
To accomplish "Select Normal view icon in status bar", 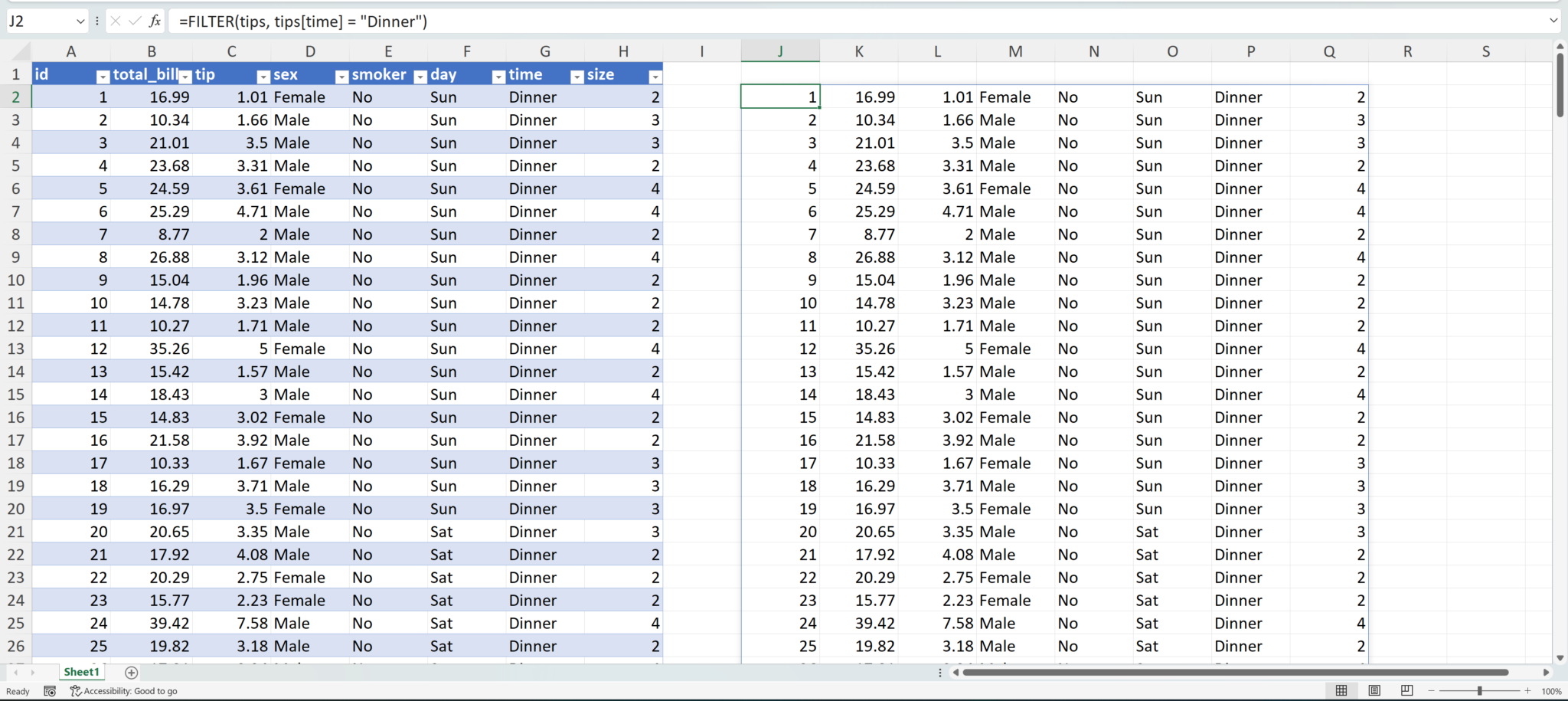I will click(1341, 691).
